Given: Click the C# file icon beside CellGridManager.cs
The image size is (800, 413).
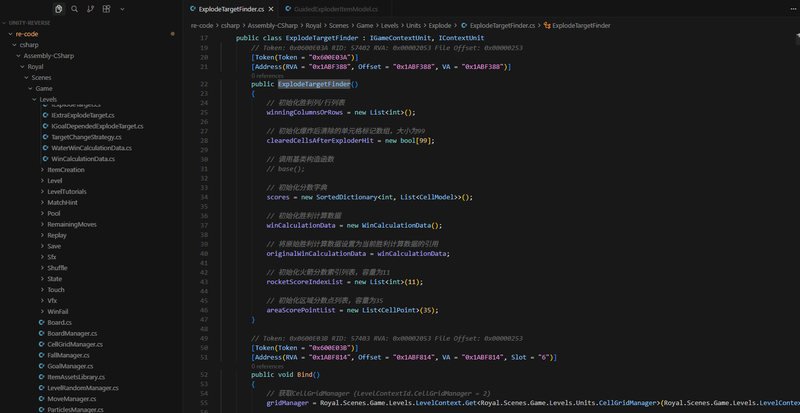Looking at the screenshot, I should [42, 344].
